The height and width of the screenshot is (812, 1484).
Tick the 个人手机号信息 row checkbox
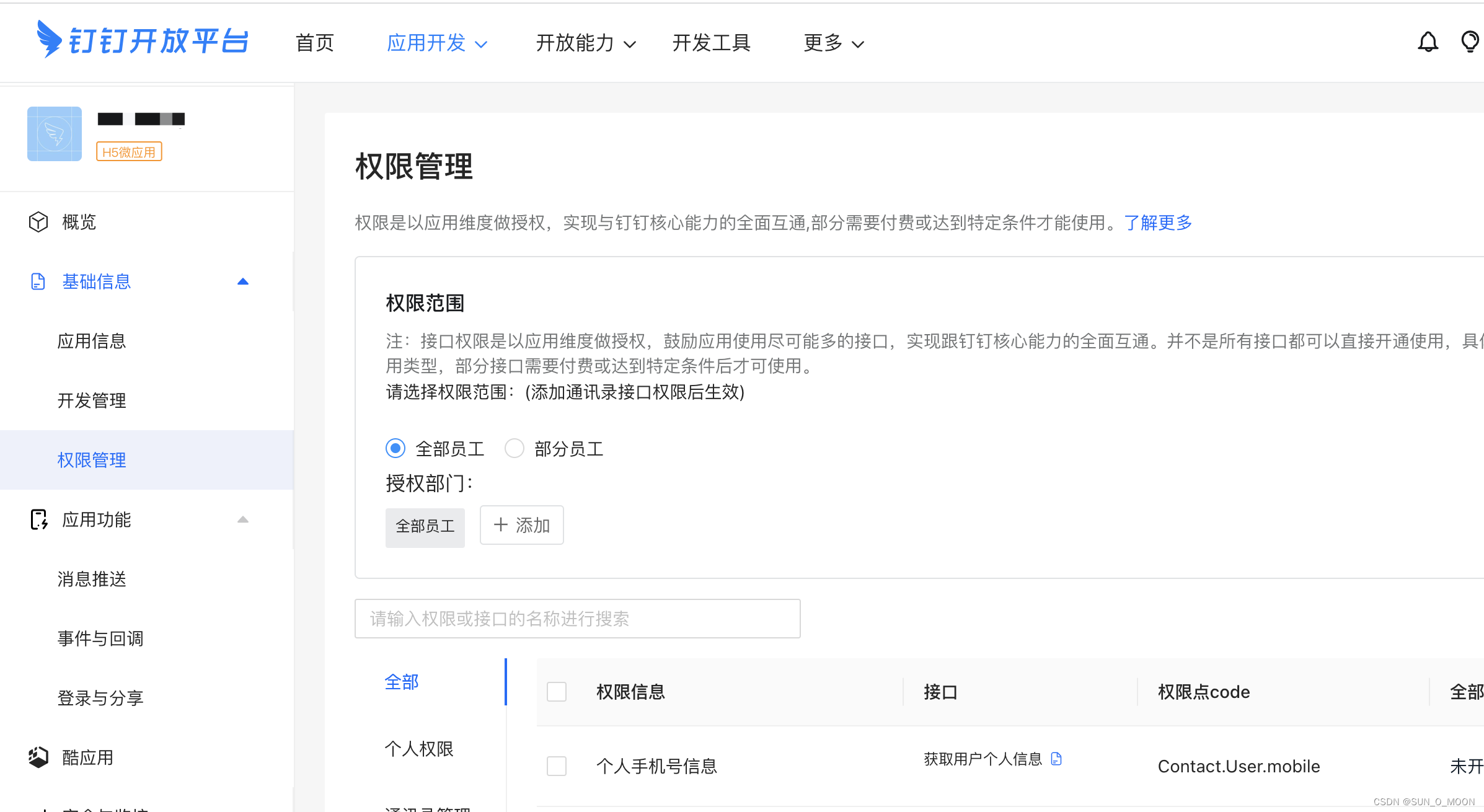pyautogui.click(x=557, y=766)
